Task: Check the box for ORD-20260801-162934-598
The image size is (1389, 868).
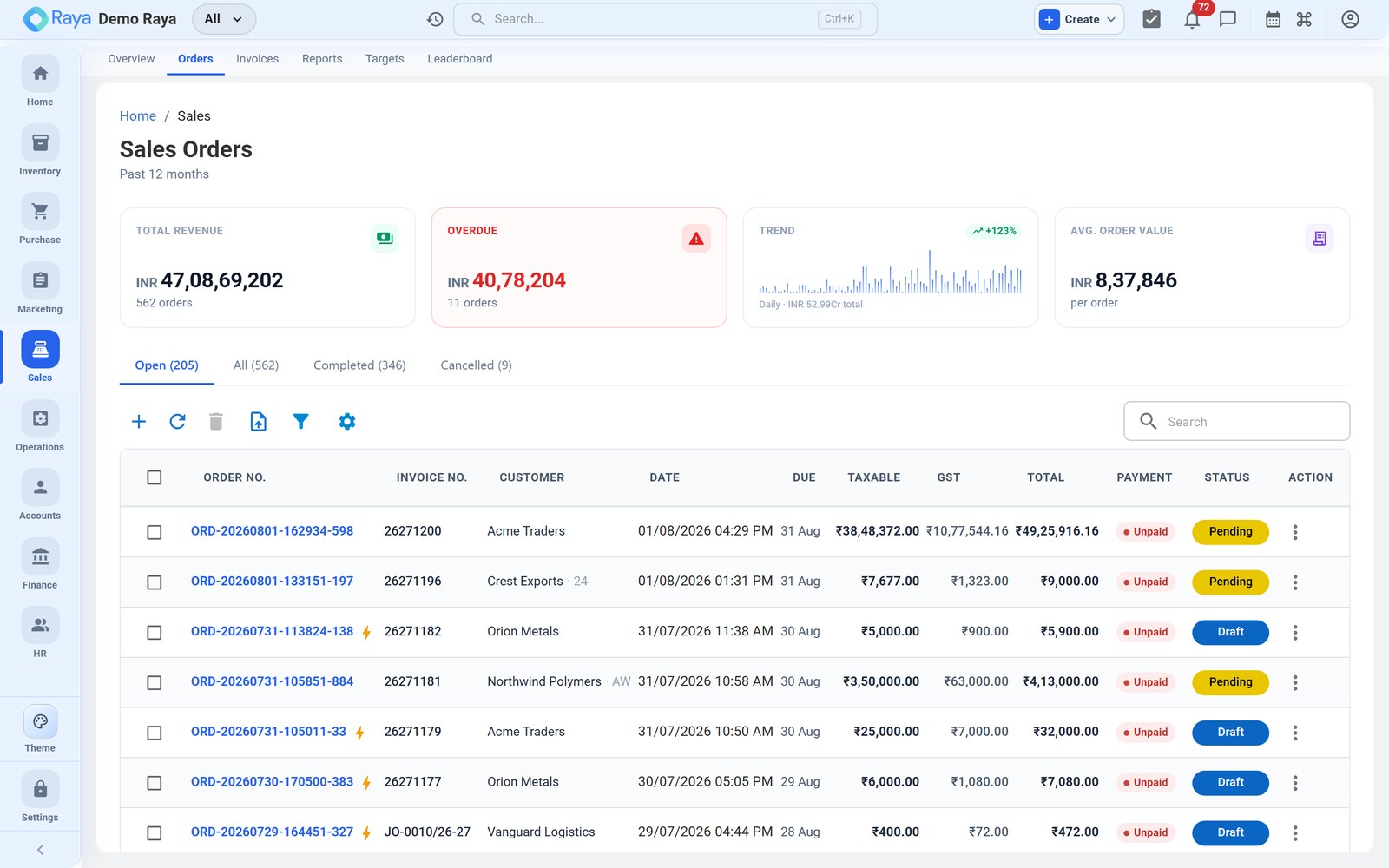Action: point(155,532)
